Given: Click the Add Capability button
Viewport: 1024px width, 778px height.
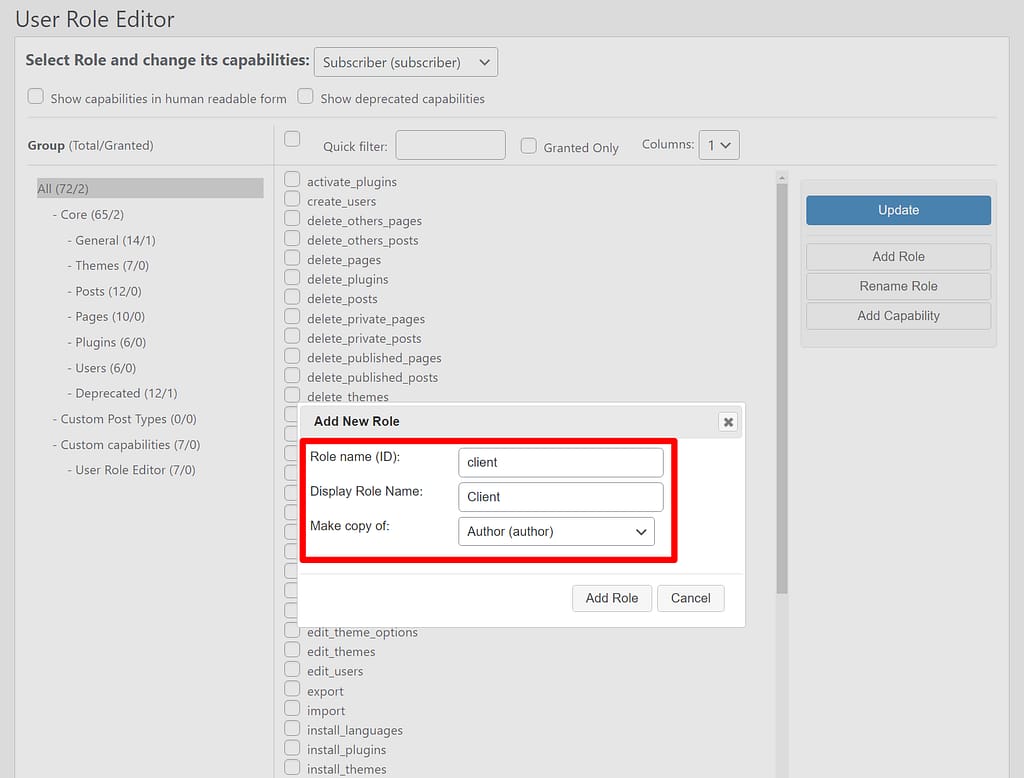Looking at the screenshot, I should click(x=898, y=316).
